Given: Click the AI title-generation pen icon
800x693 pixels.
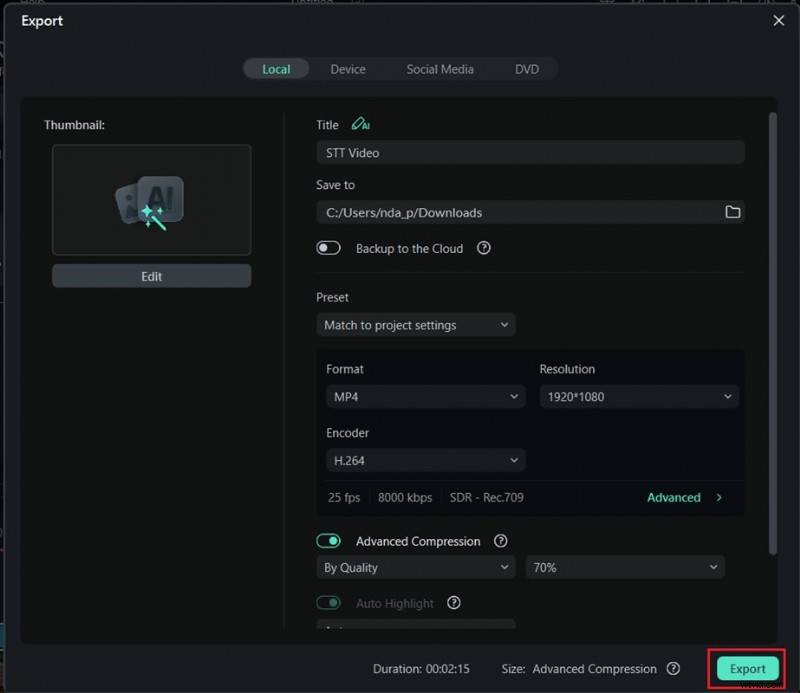Looking at the screenshot, I should (x=360, y=124).
